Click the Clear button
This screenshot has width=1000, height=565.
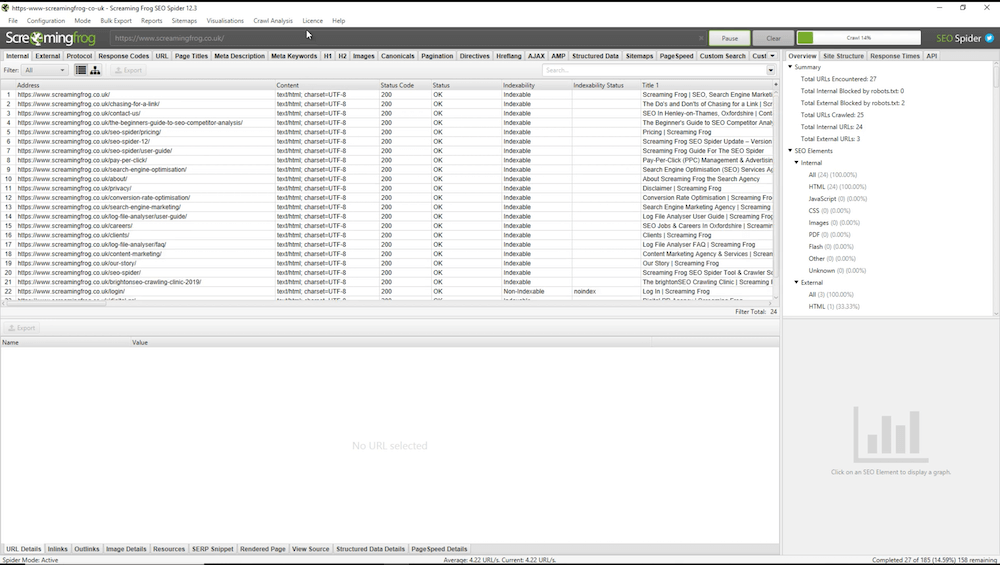point(774,38)
